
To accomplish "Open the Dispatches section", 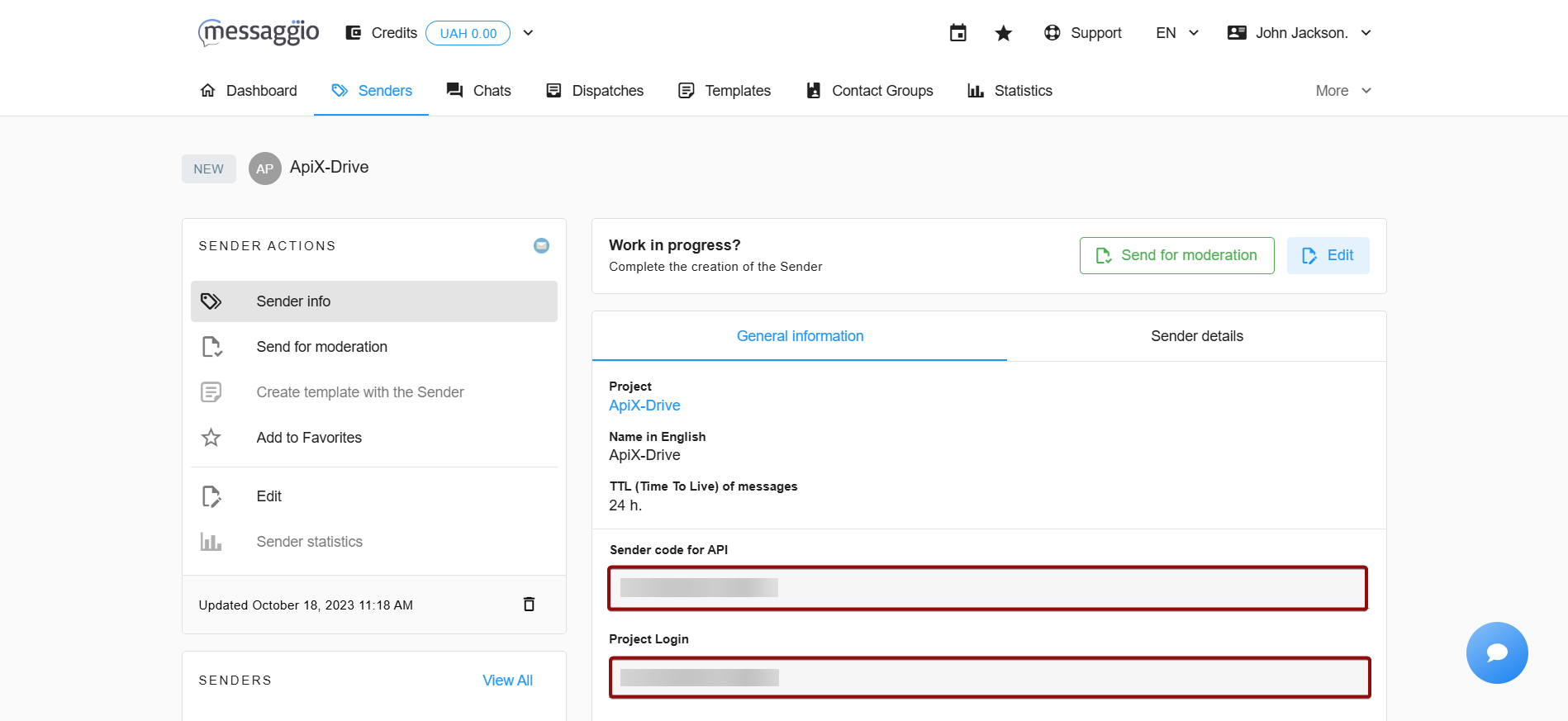I will click(595, 90).
